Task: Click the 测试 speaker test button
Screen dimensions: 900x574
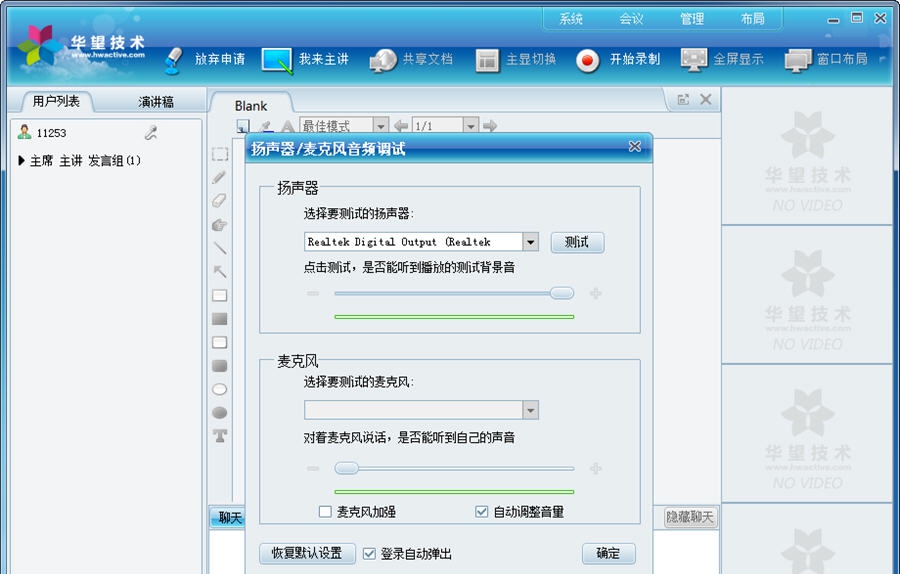Action: tap(577, 242)
